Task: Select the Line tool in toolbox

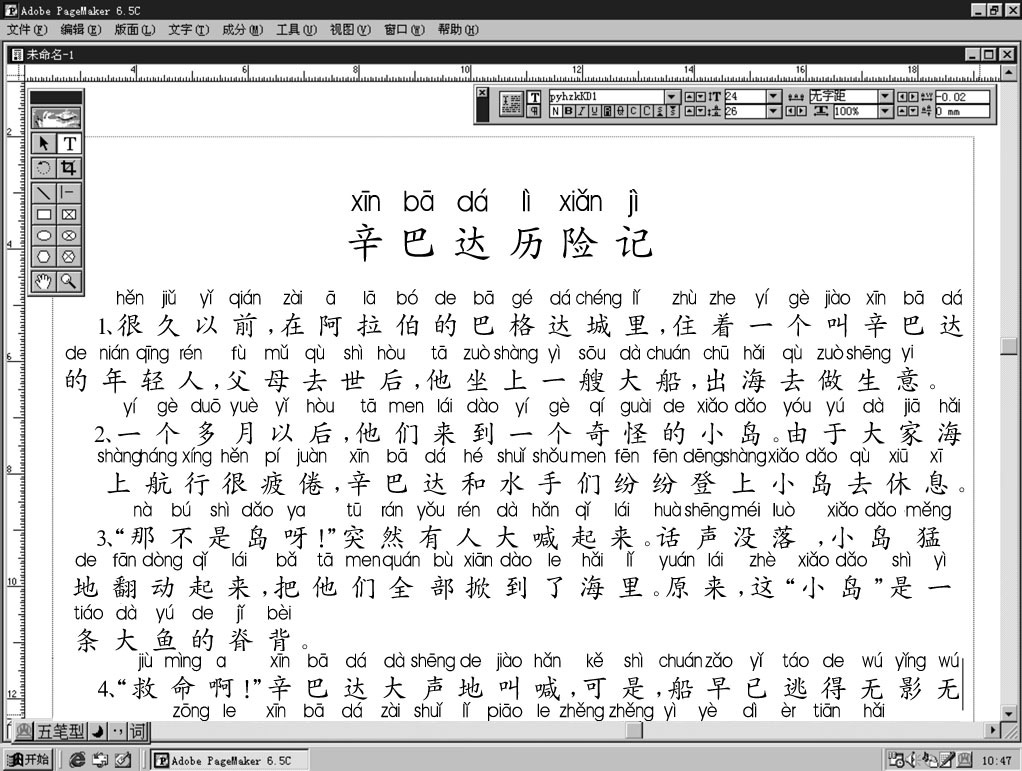Action: coord(44,193)
